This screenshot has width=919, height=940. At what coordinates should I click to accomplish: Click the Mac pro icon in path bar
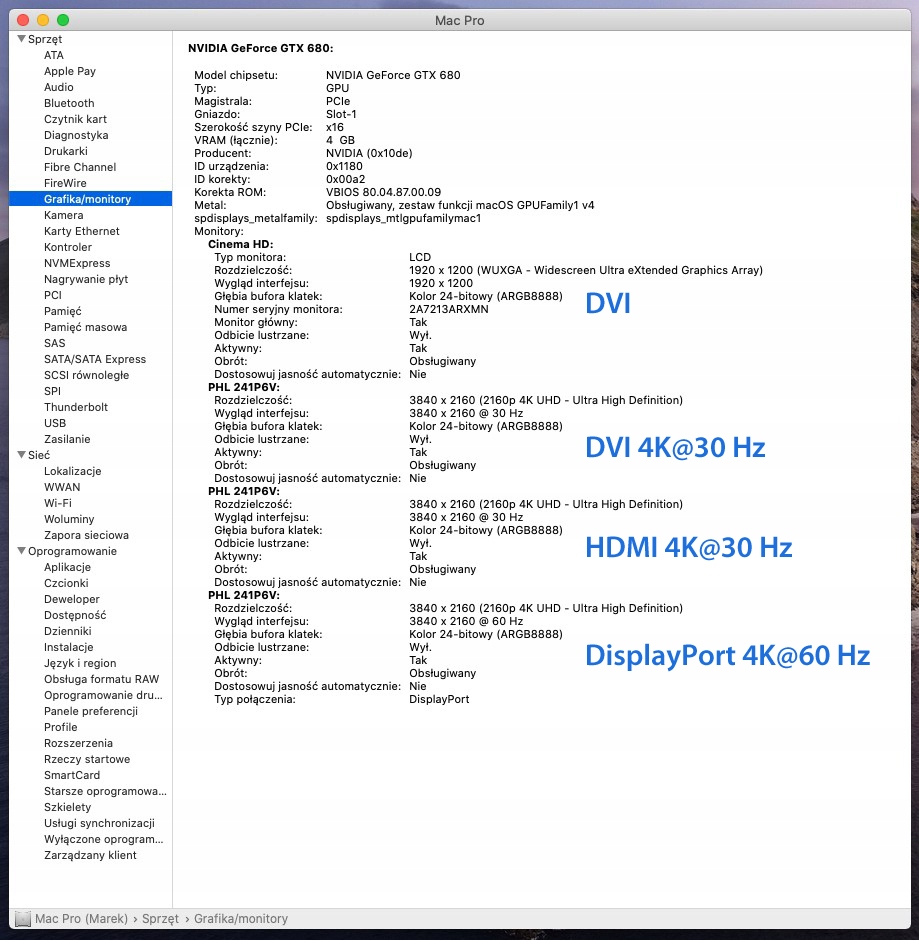pos(23,918)
